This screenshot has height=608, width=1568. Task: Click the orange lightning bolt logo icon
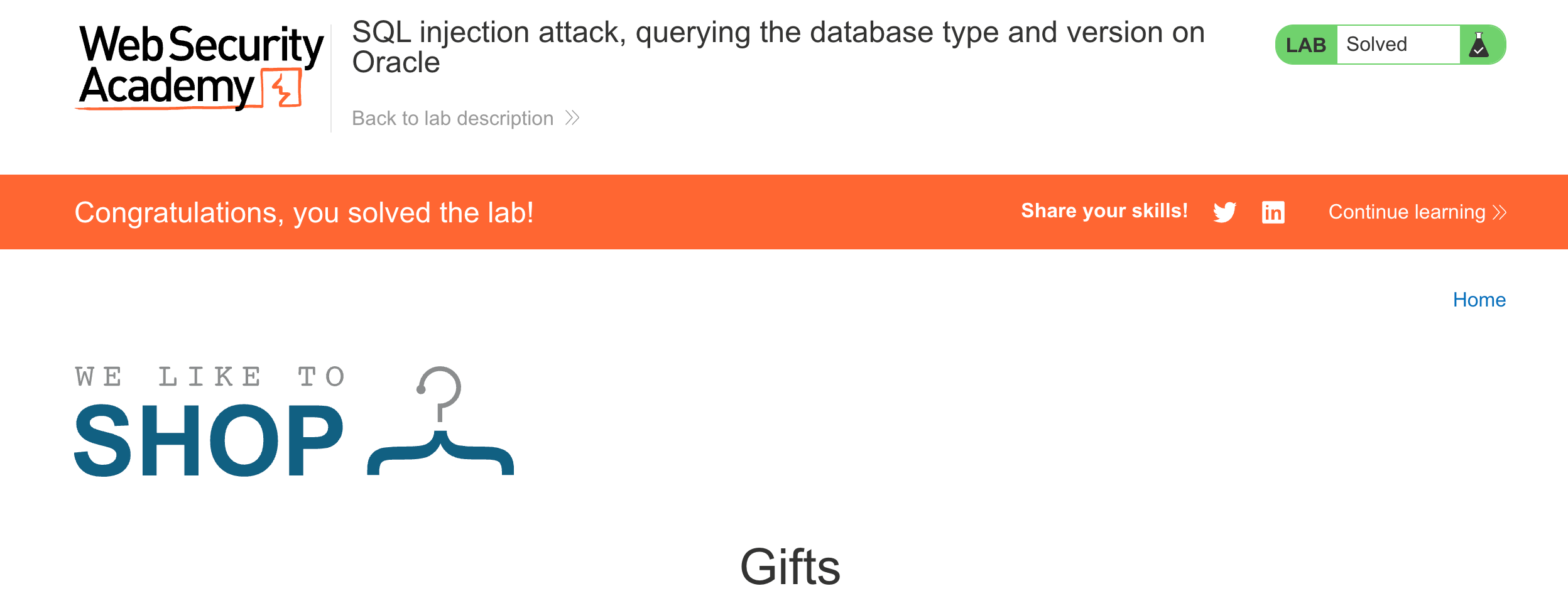pyautogui.click(x=284, y=89)
